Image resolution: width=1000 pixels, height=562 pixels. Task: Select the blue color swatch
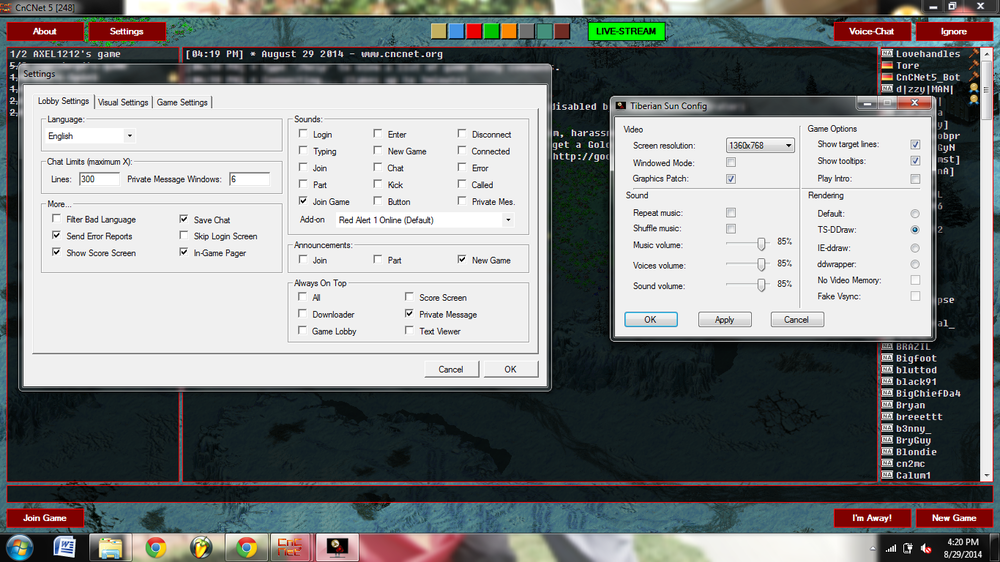click(x=456, y=31)
